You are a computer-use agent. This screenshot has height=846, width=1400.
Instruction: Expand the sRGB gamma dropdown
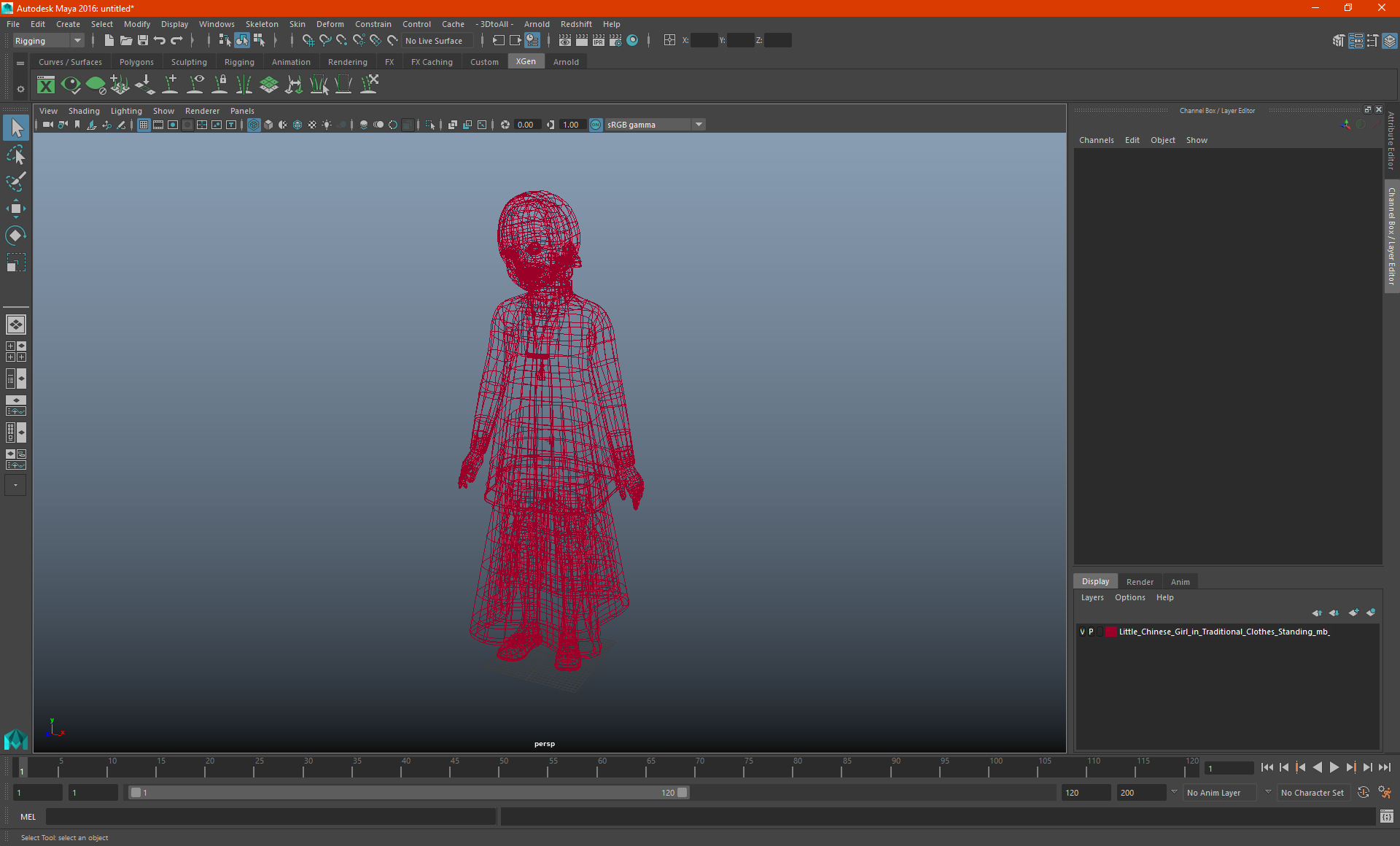coord(700,124)
